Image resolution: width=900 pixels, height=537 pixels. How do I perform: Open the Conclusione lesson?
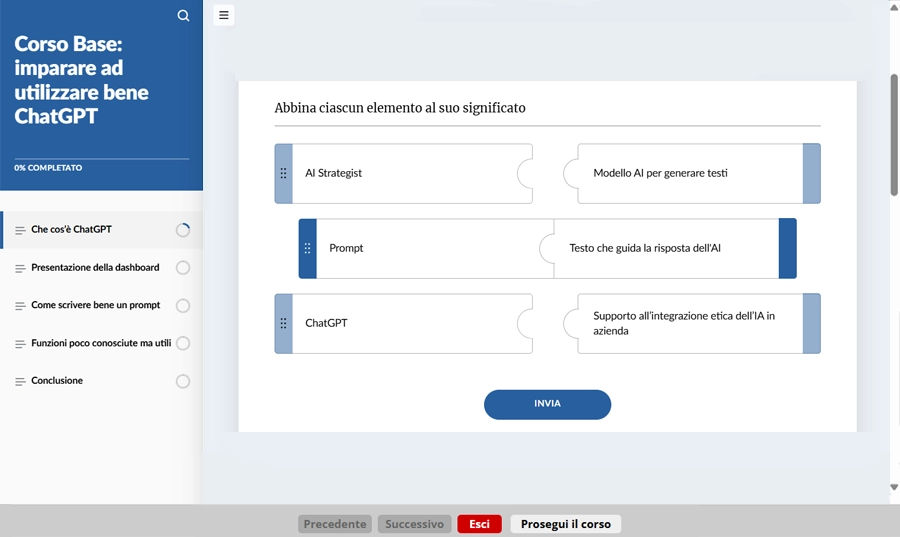tap(102, 381)
